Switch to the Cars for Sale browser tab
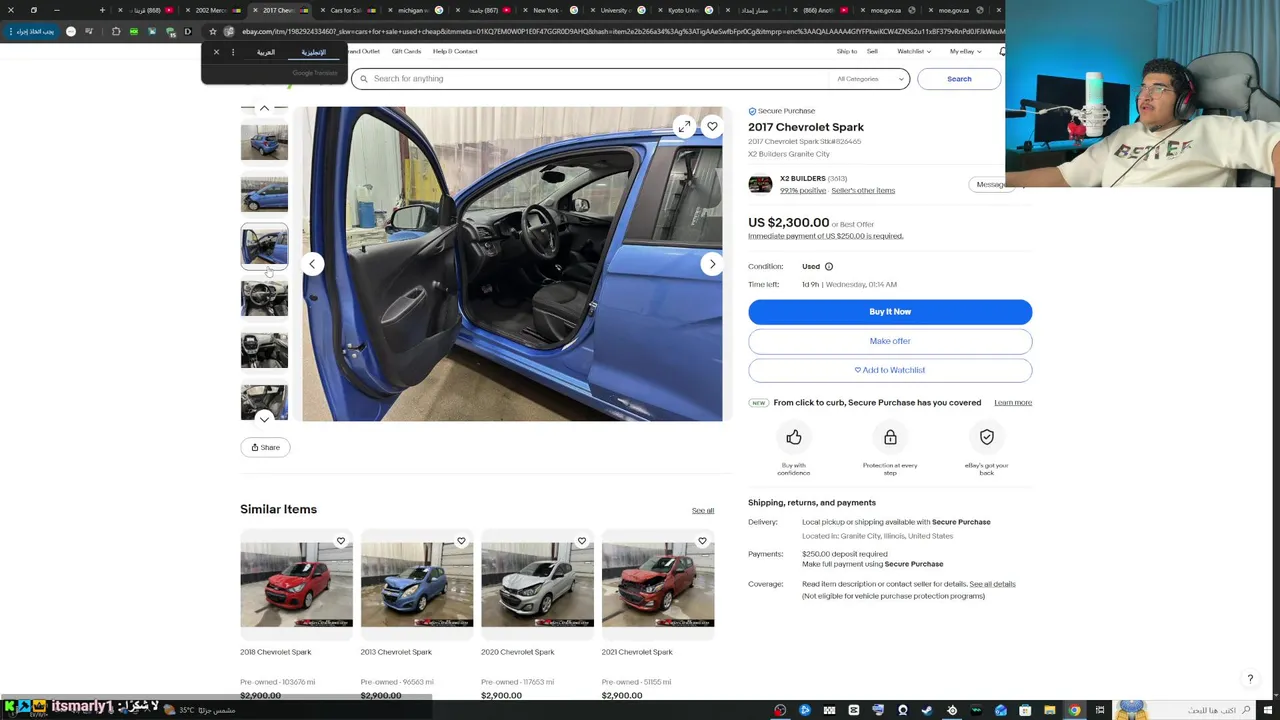This screenshot has height=720, width=1280. 348,10
